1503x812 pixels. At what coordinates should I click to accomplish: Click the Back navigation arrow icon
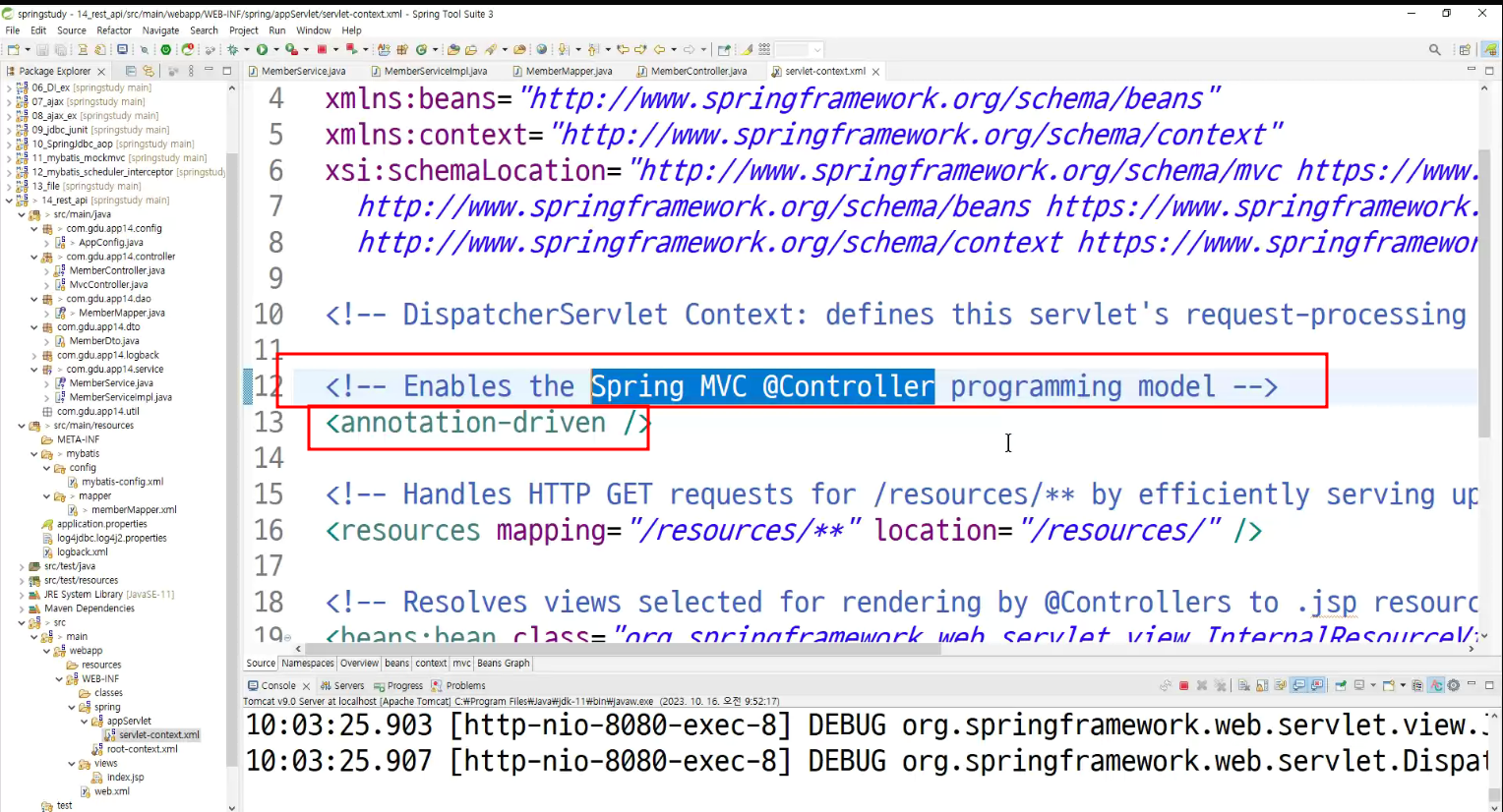[x=659, y=49]
